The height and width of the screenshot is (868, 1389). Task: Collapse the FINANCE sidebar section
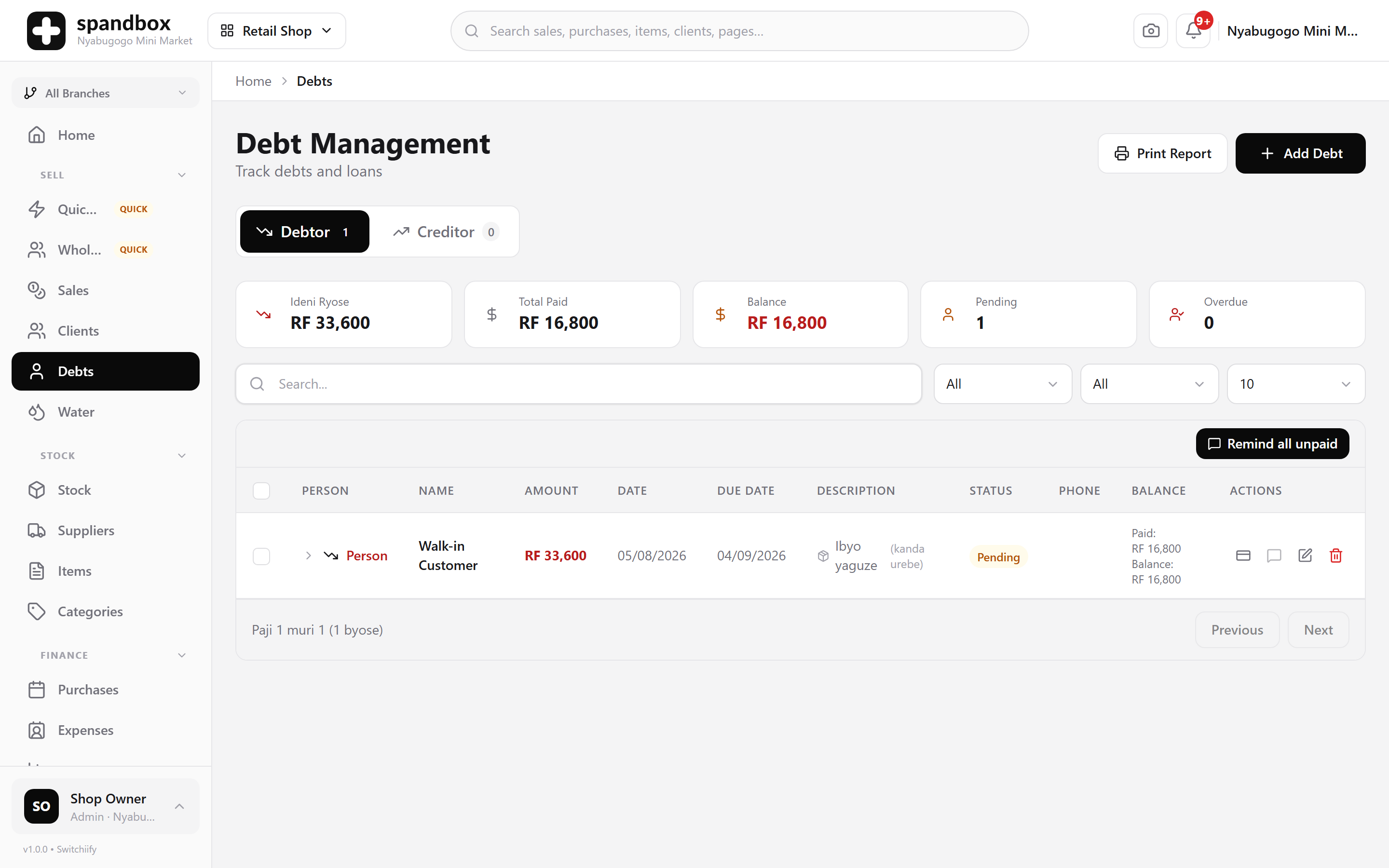pyautogui.click(x=182, y=655)
